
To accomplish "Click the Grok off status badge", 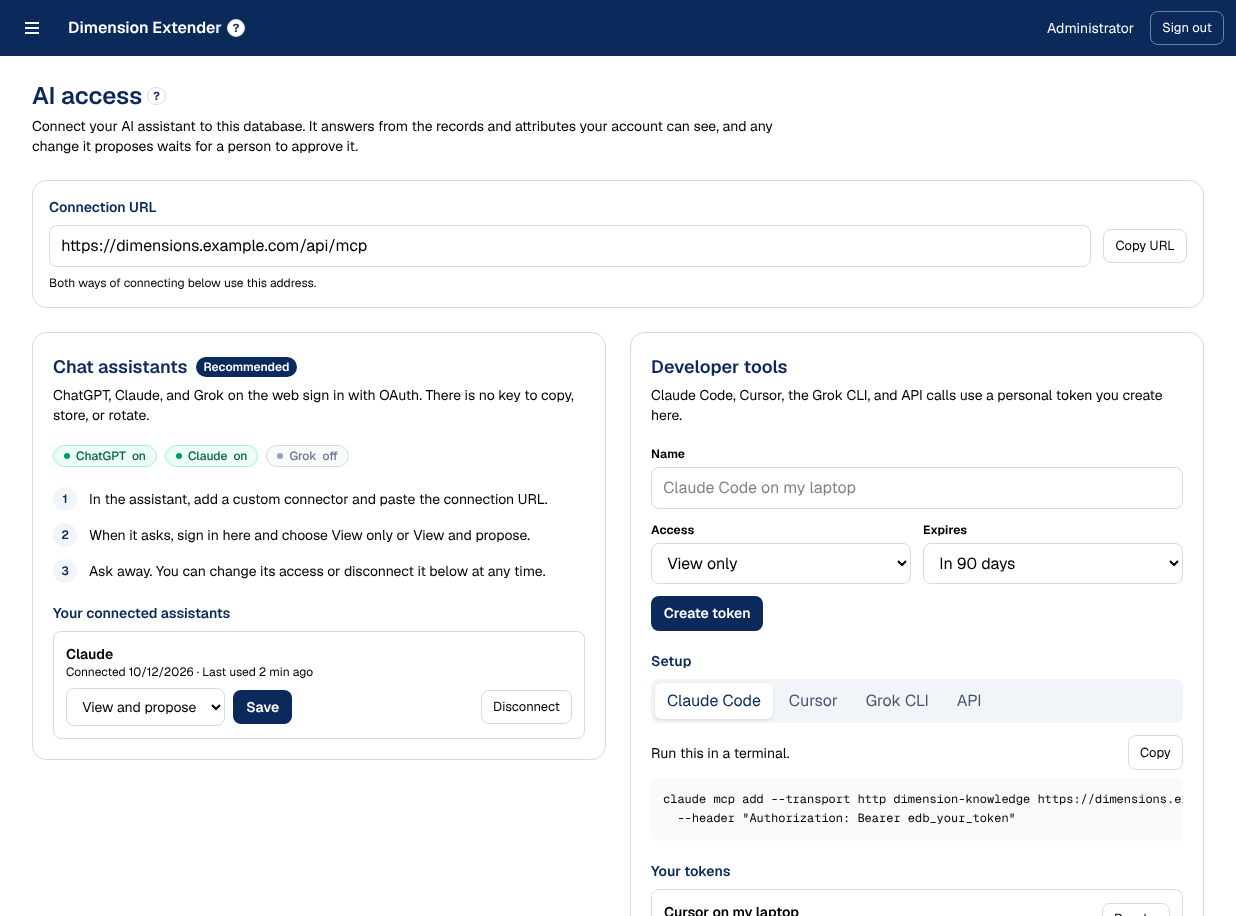I will click(308, 456).
